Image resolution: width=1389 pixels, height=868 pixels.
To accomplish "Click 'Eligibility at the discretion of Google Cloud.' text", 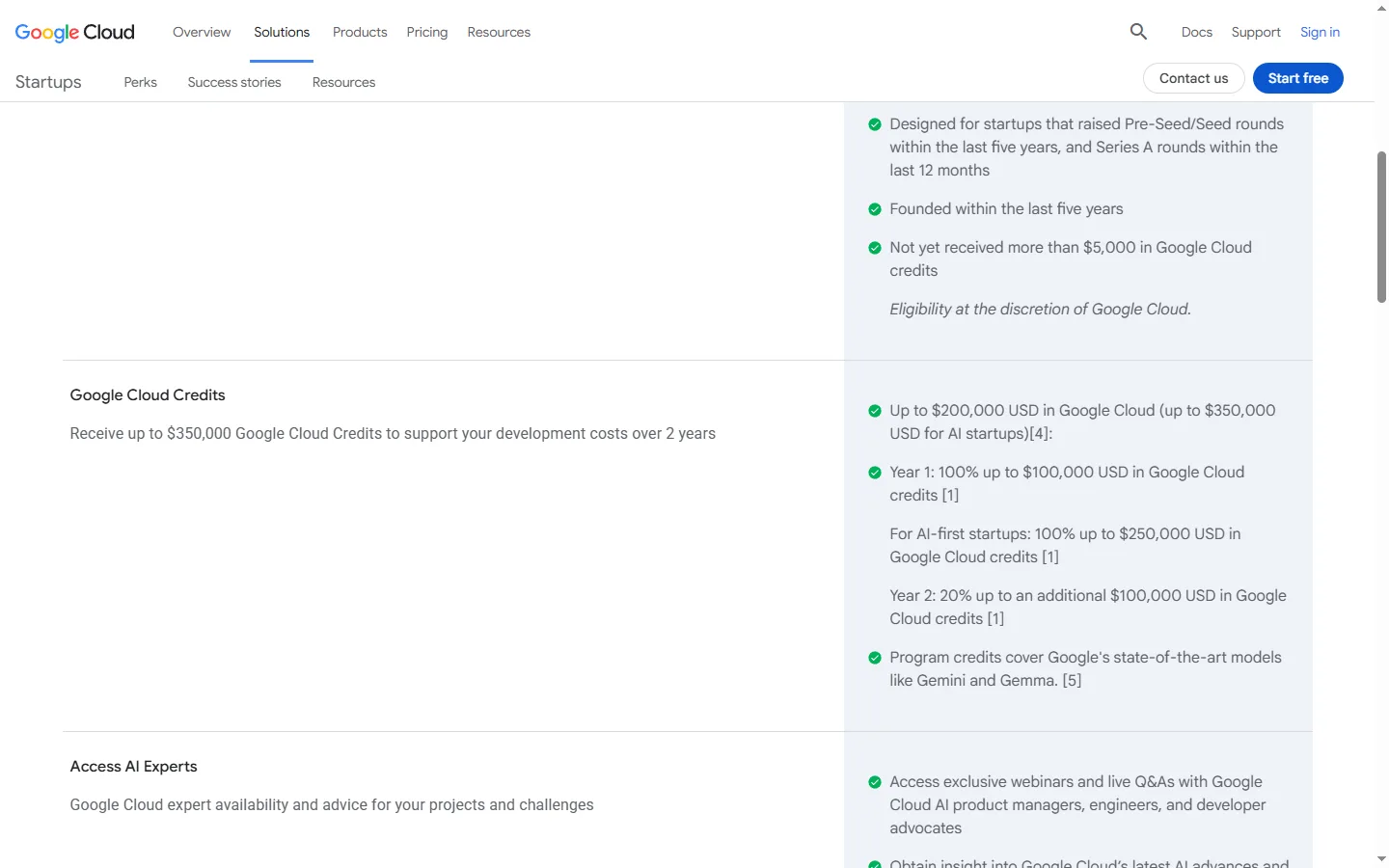I will click(x=1040, y=310).
